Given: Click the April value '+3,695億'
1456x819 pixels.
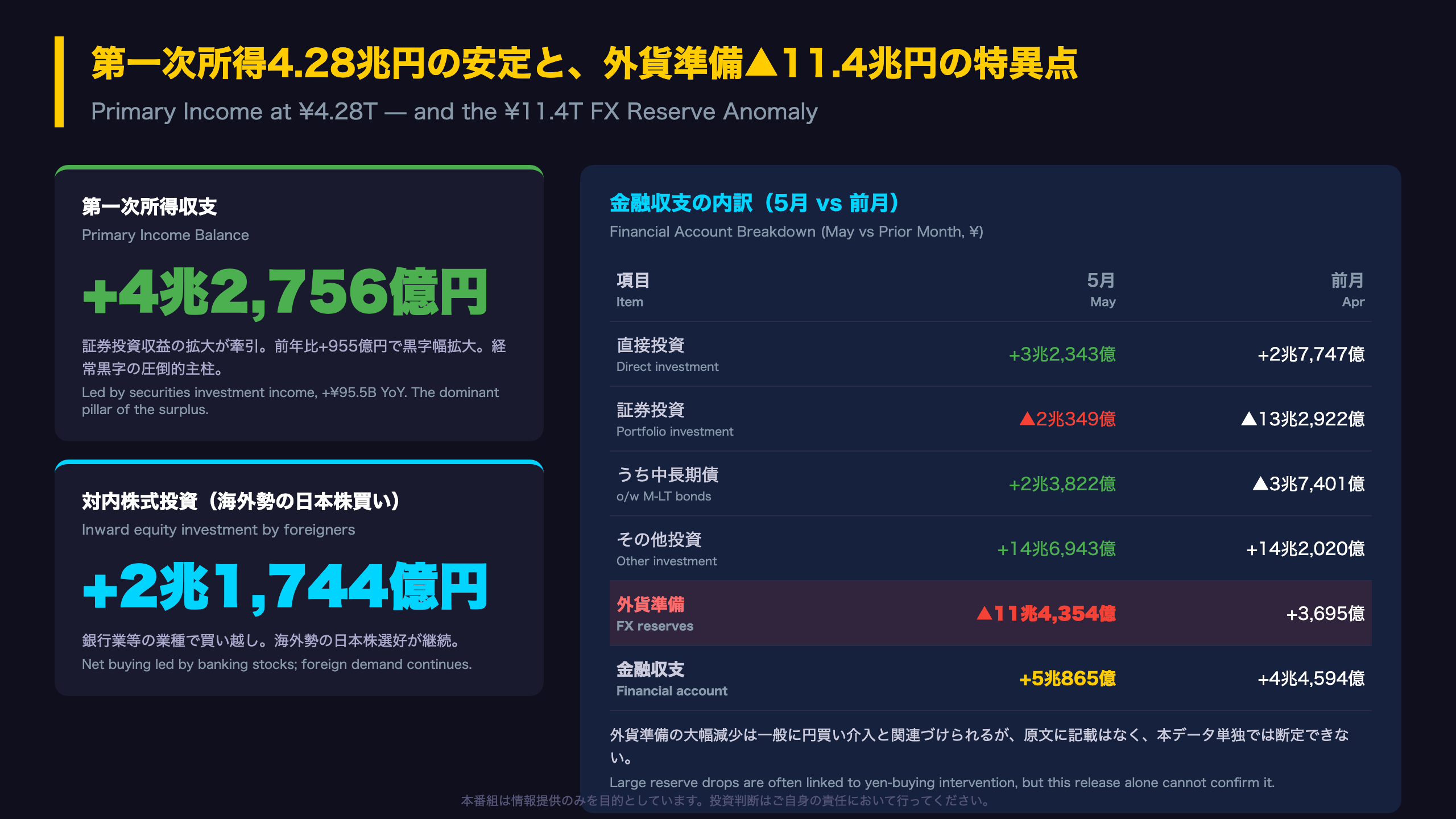Looking at the screenshot, I should click(1325, 614).
